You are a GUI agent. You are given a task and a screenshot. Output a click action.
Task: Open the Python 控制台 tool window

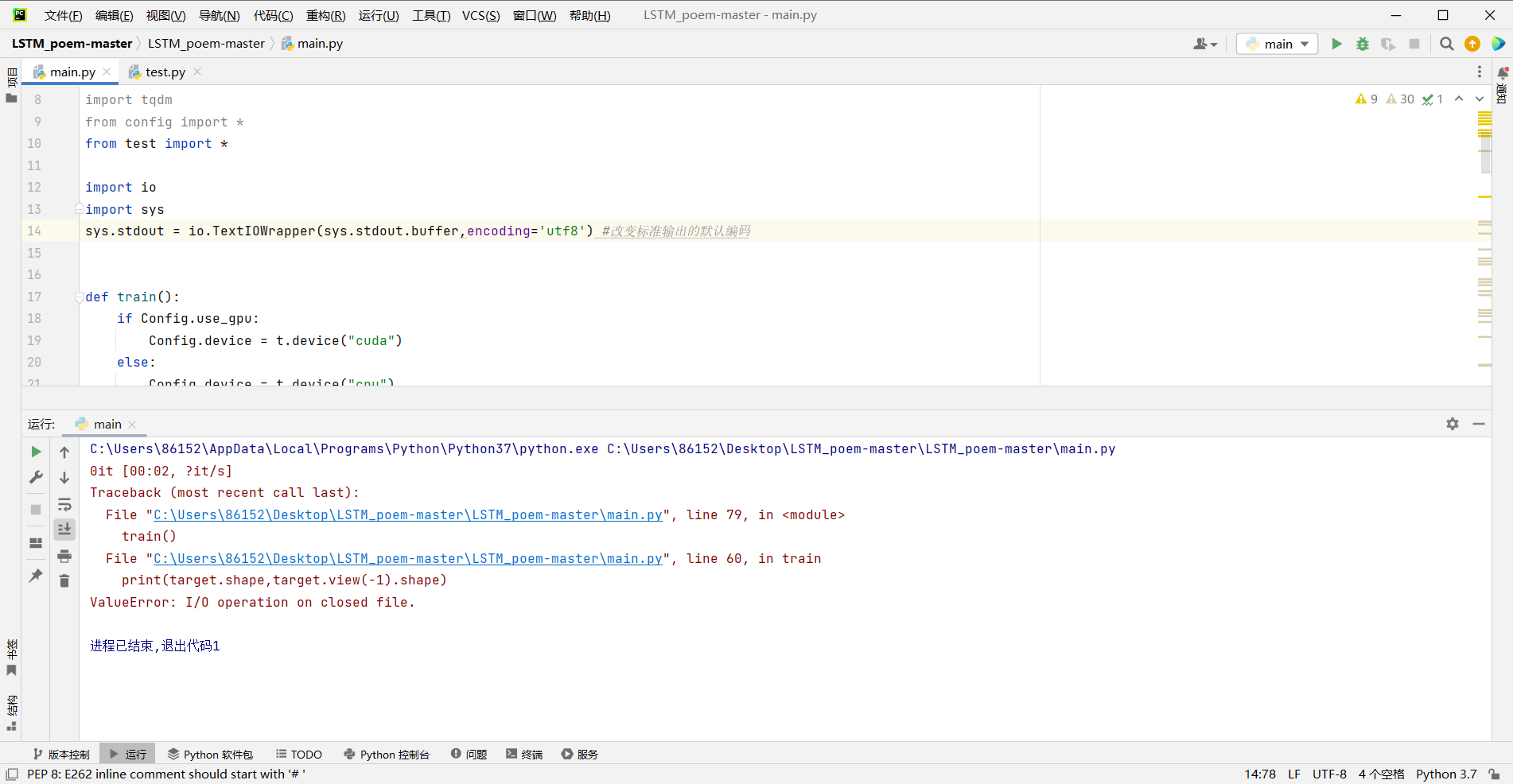pyautogui.click(x=387, y=754)
